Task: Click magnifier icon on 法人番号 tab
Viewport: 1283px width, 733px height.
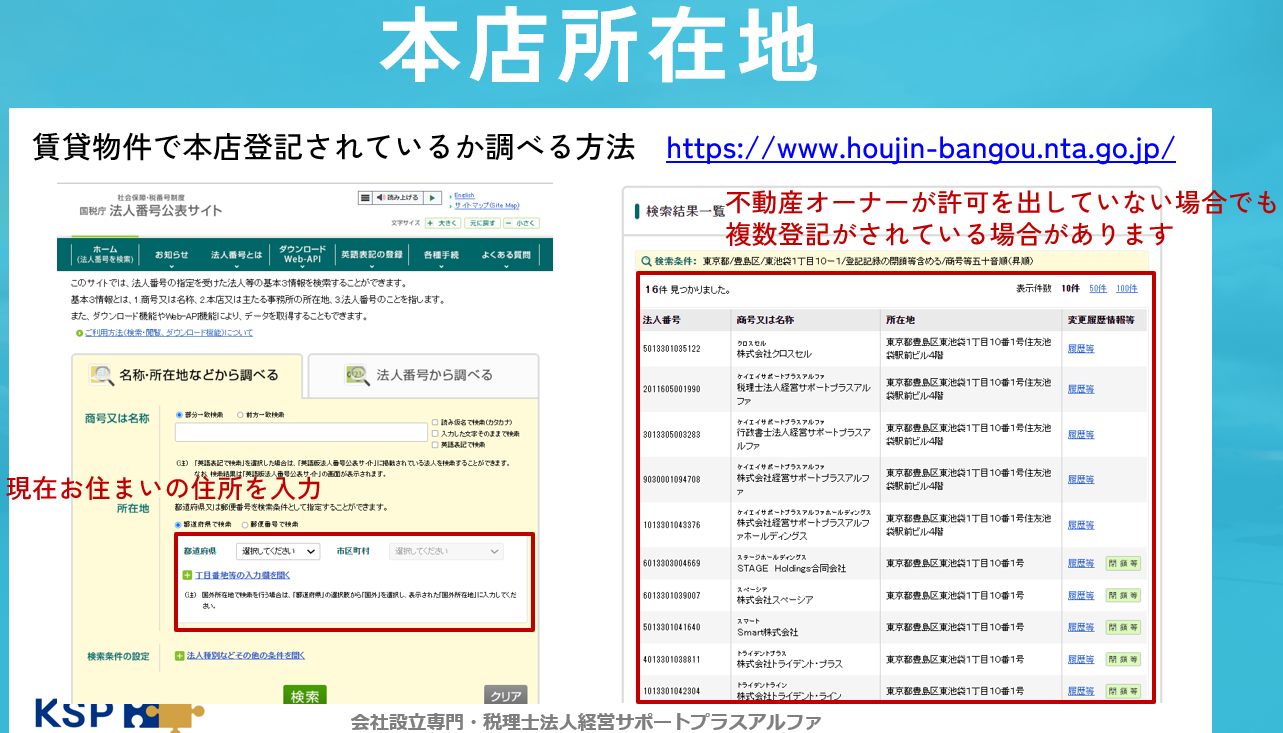Action: [x=357, y=375]
